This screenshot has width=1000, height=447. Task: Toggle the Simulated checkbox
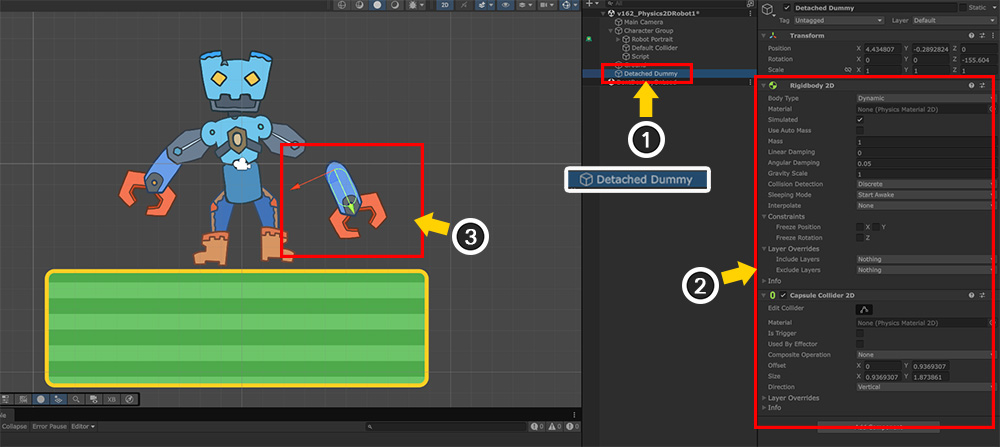point(860,120)
